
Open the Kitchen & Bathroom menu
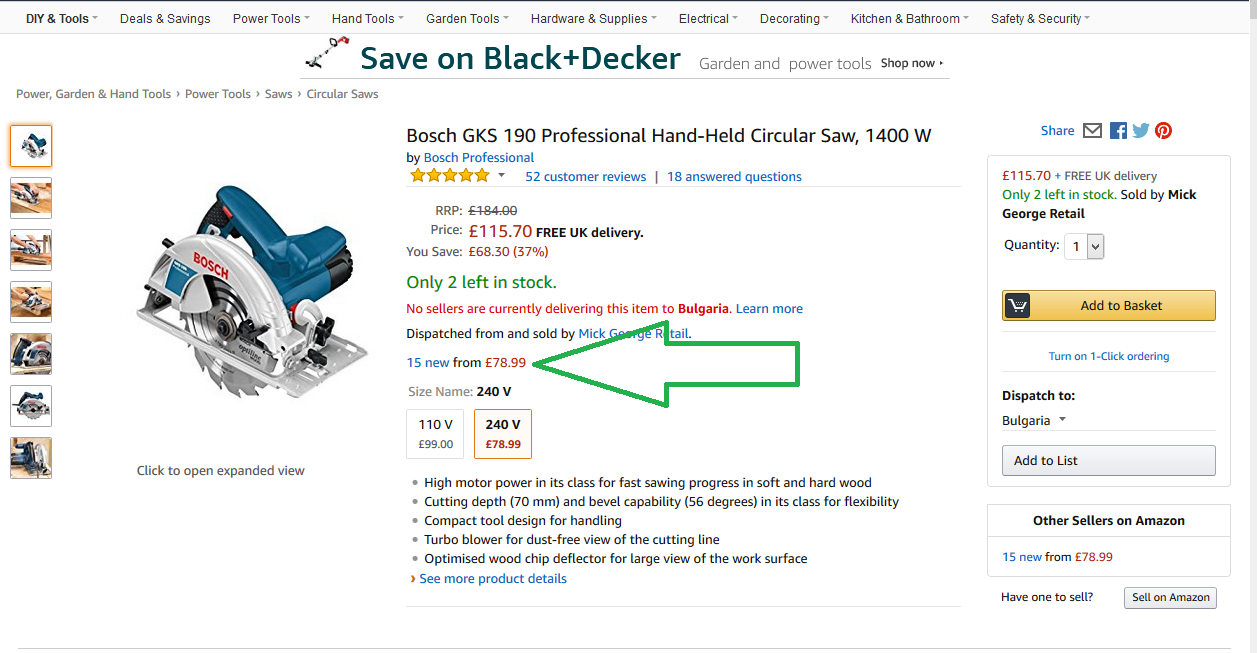[909, 19]
